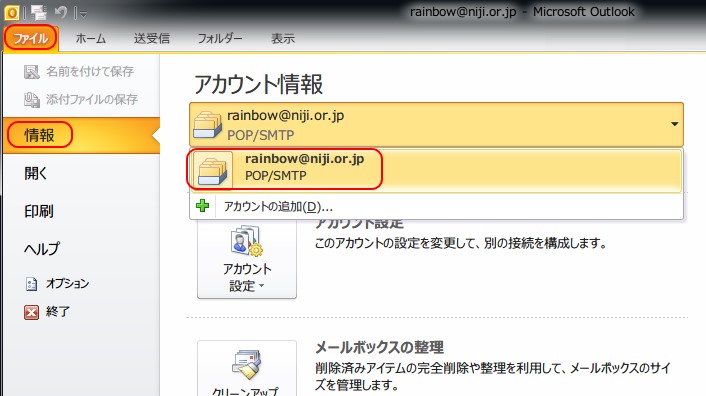The image size is (706, 396).
Task: Click the オプション options icon
Action: click(32, 284)
